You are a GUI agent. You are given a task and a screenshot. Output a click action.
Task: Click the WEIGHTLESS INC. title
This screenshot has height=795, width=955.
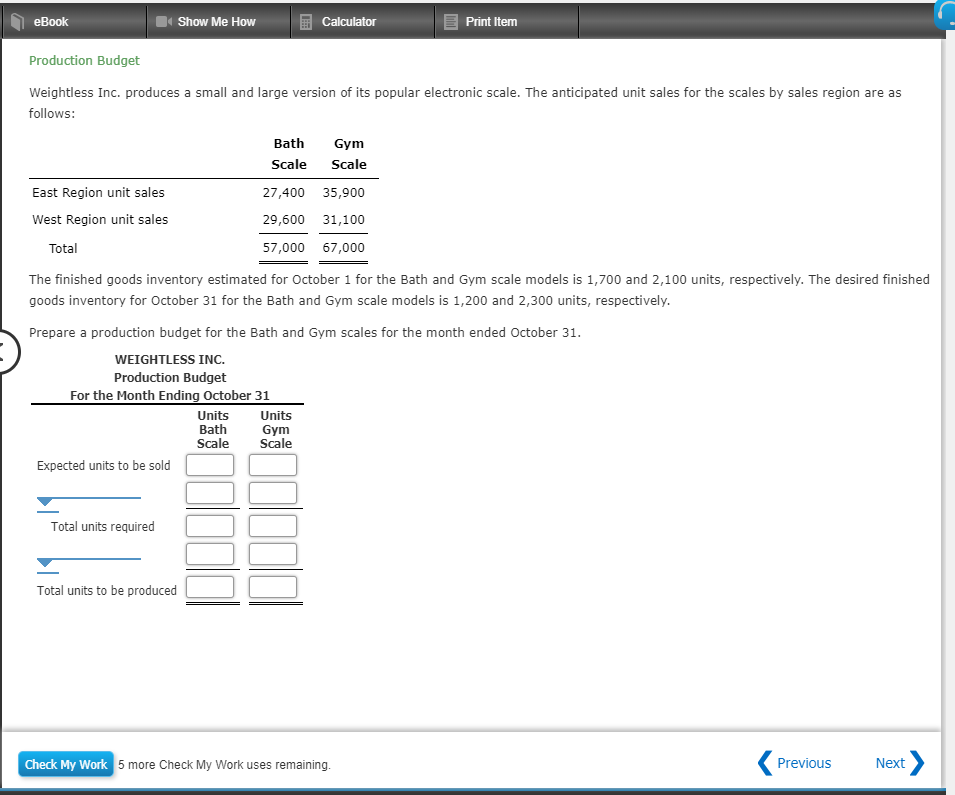pyautogui.click(x=170, y=359)
